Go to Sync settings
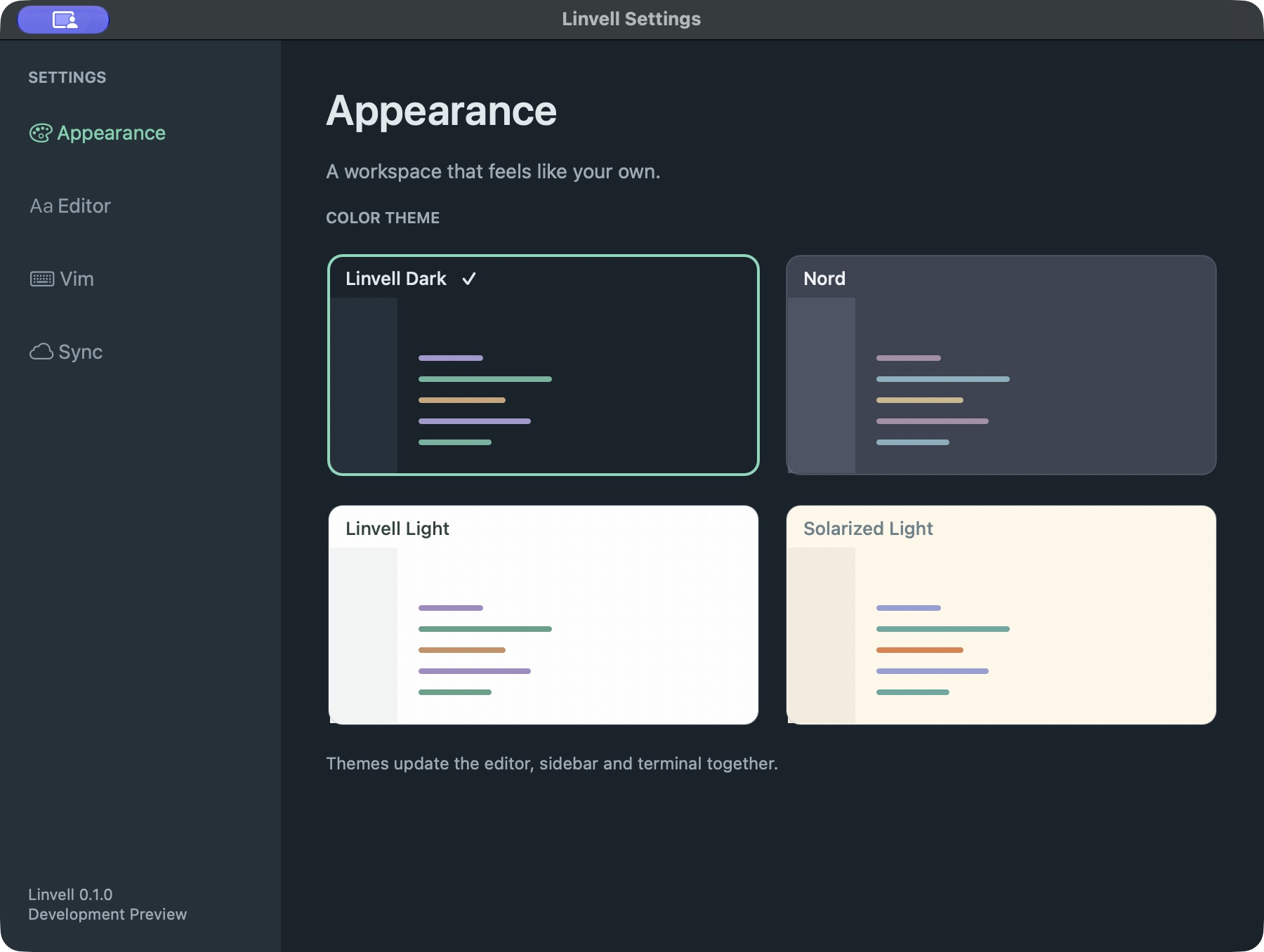Viewport: 1264px width, 952px height. [x=66, y=352]
